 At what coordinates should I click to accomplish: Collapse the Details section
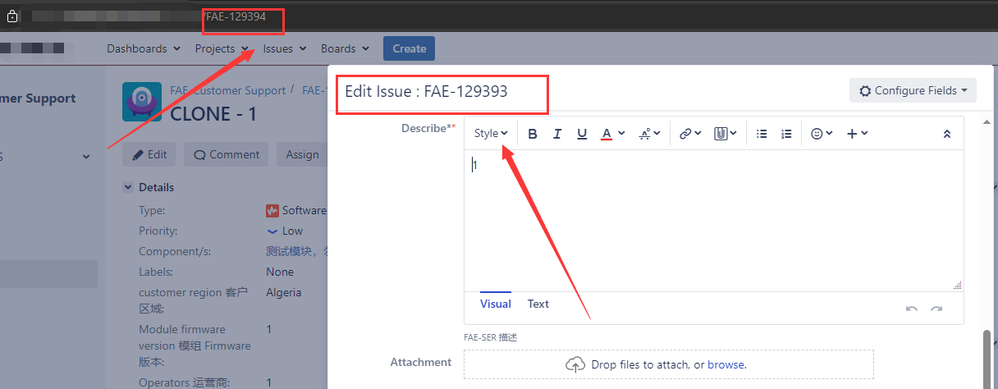click(x=128, y=187)
